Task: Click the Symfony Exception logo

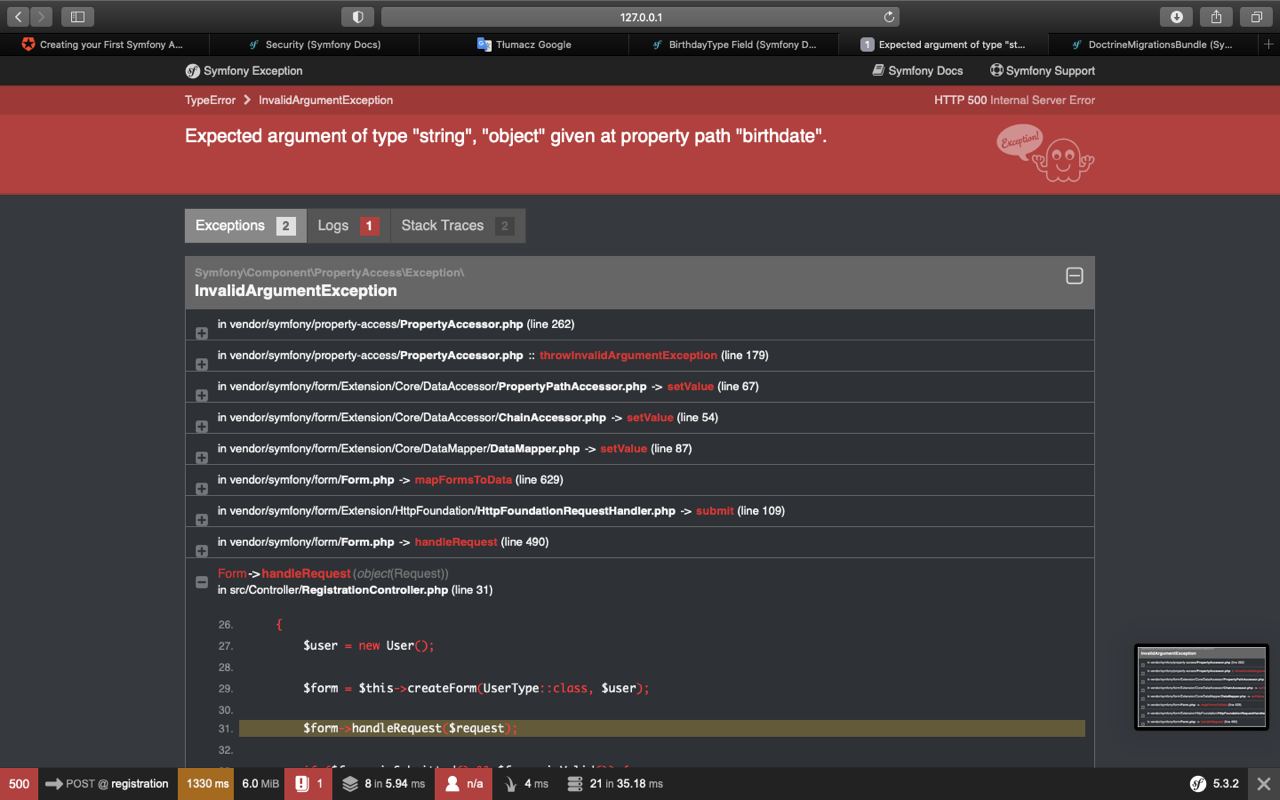Action: coord(244,70)
